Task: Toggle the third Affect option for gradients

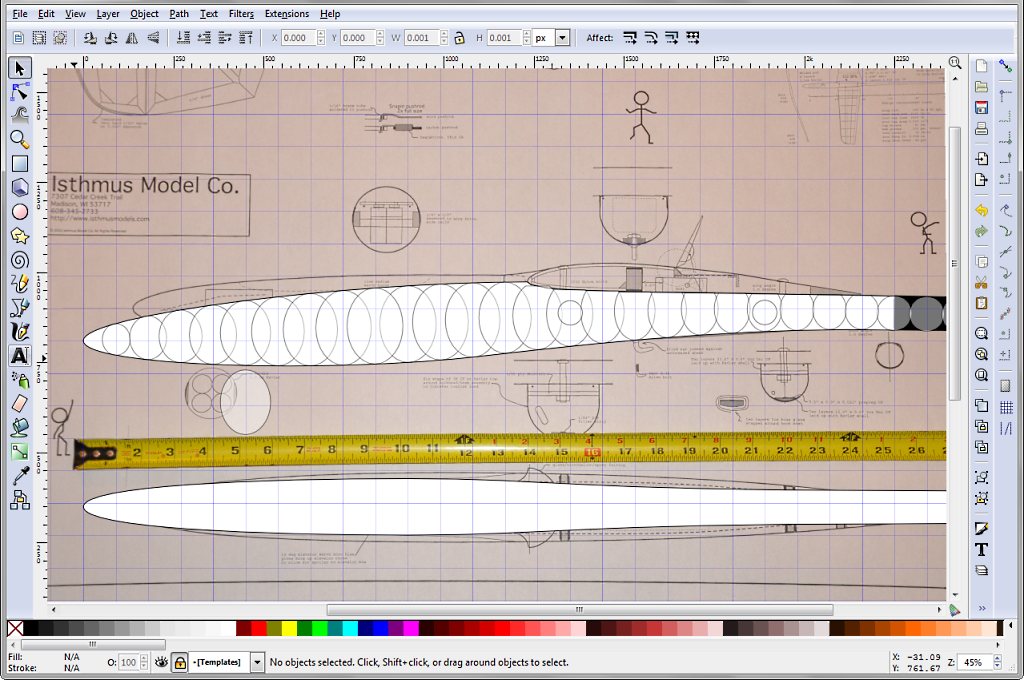Action: (671, 38)
